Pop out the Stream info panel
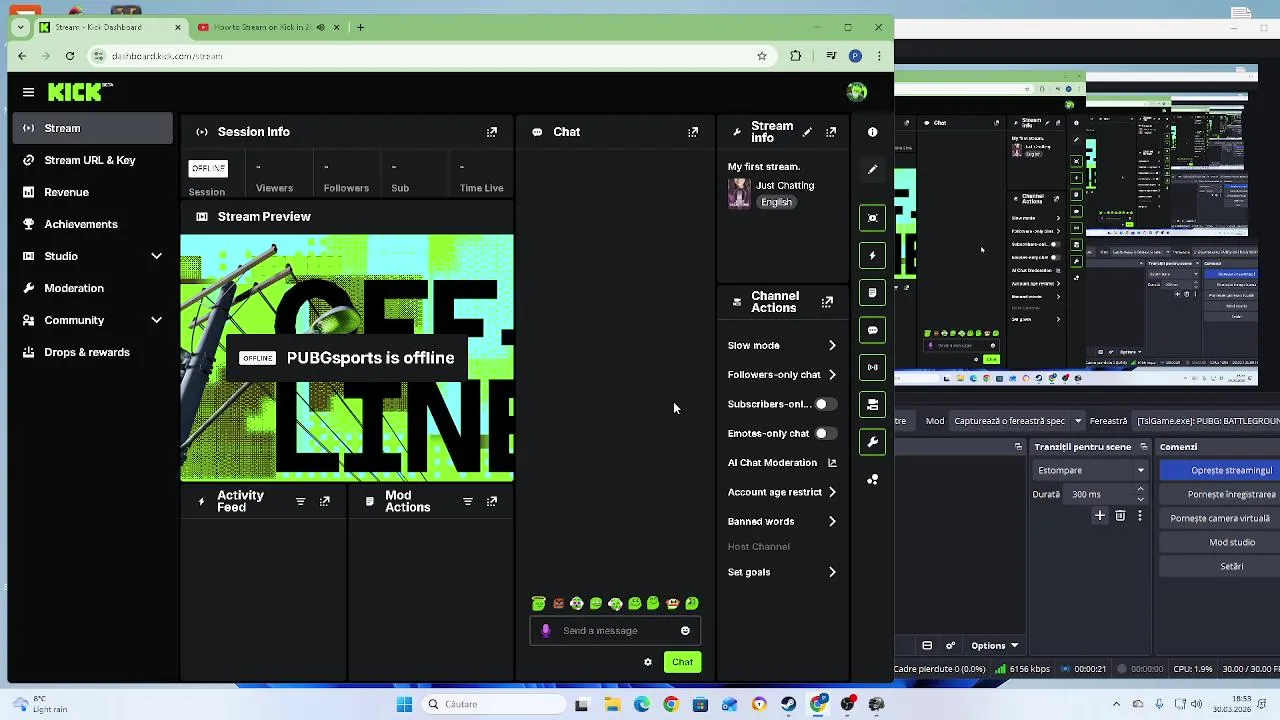 tap(831, 132)
